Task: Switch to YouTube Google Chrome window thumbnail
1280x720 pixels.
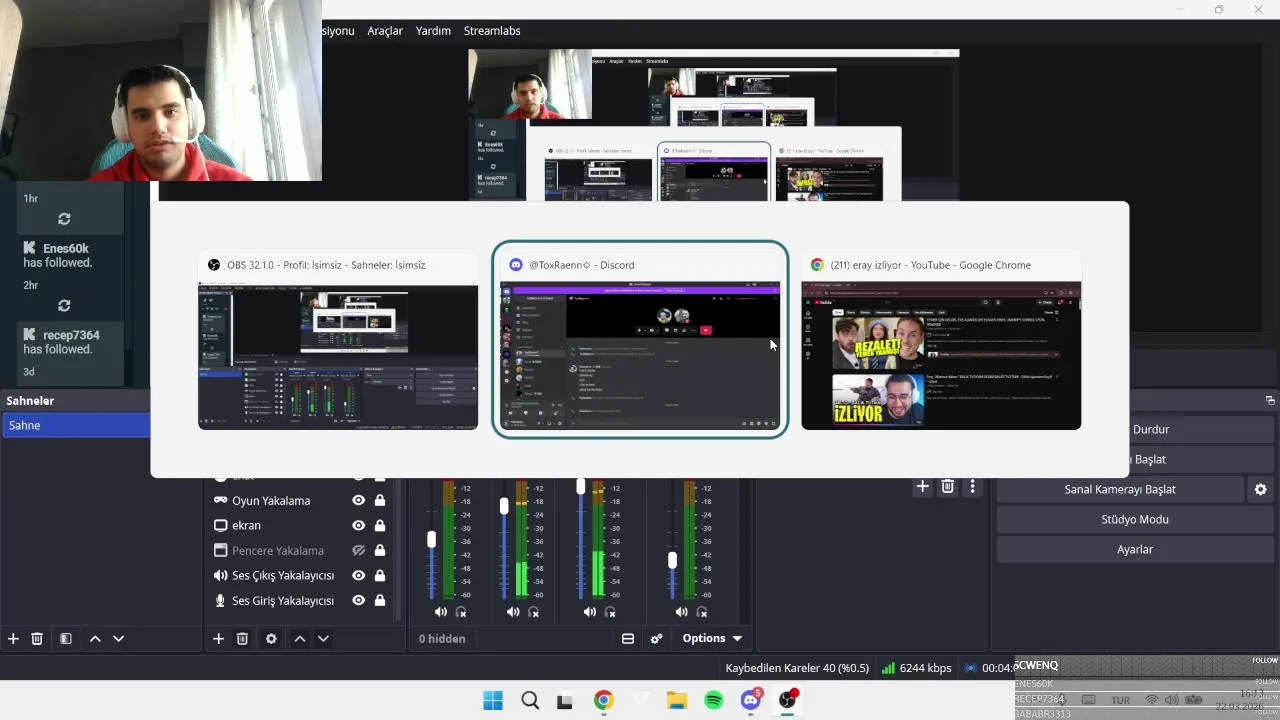Action: coord(941,341)
